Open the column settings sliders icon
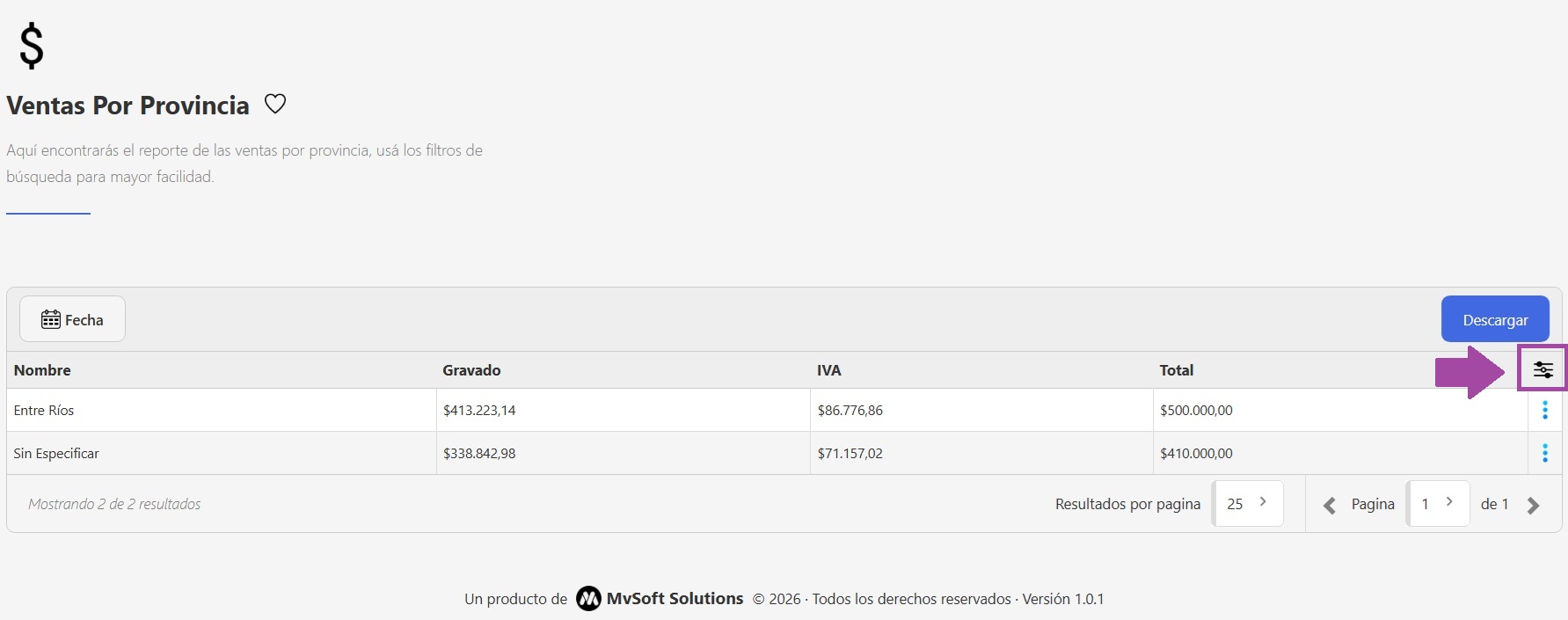Screen dimensions: 1568x620 click(1542, 370)
